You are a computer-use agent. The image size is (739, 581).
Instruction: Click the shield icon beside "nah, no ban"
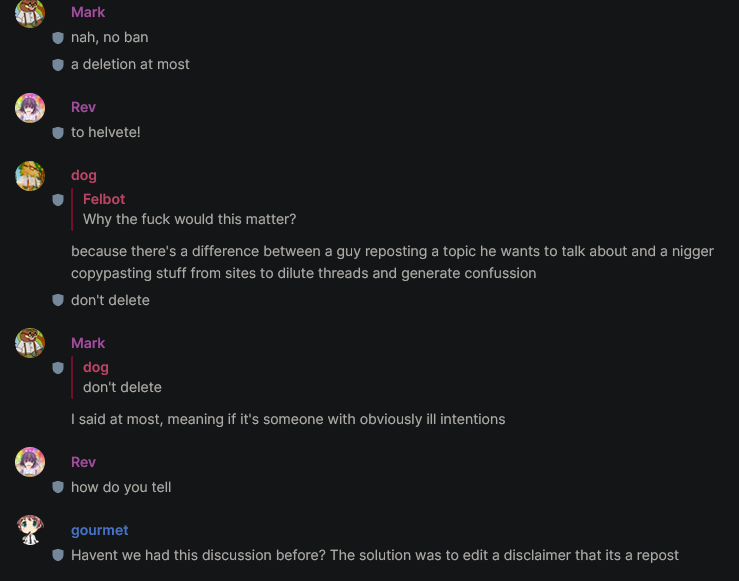(58, 38)
